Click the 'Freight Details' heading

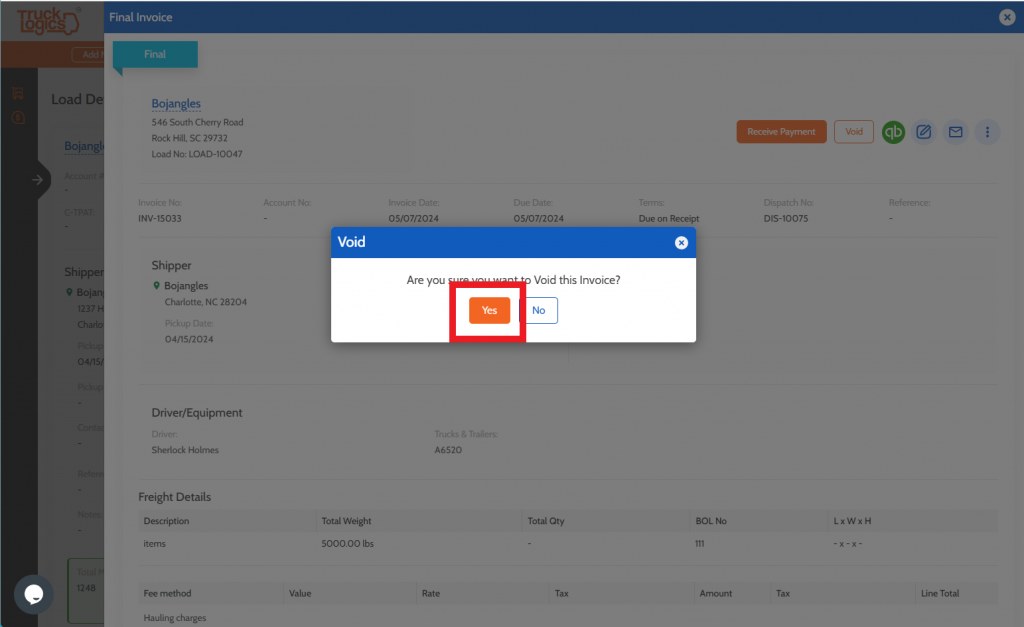(x=174, y=497)
